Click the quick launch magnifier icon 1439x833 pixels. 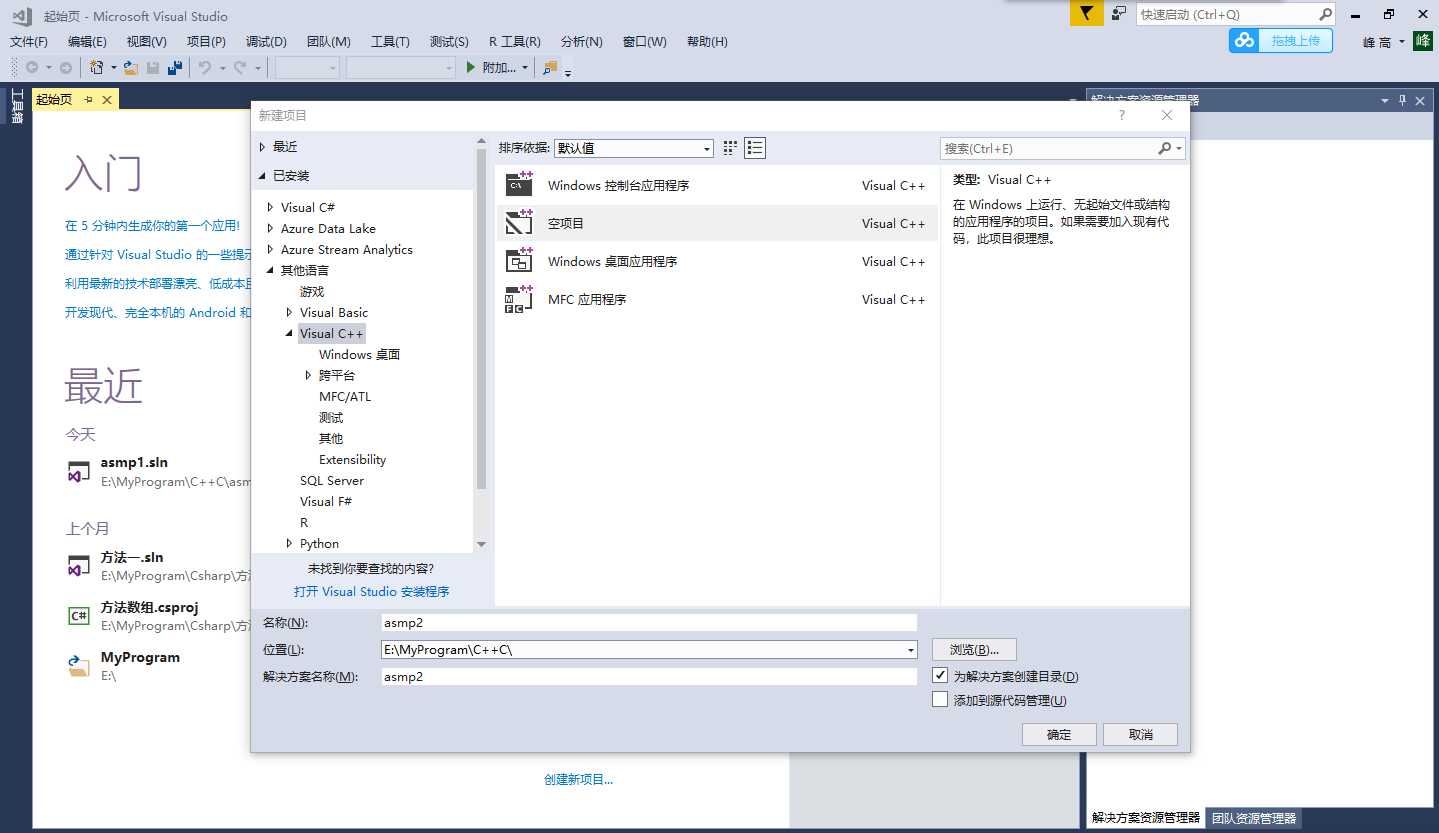tap(1325, 14)
